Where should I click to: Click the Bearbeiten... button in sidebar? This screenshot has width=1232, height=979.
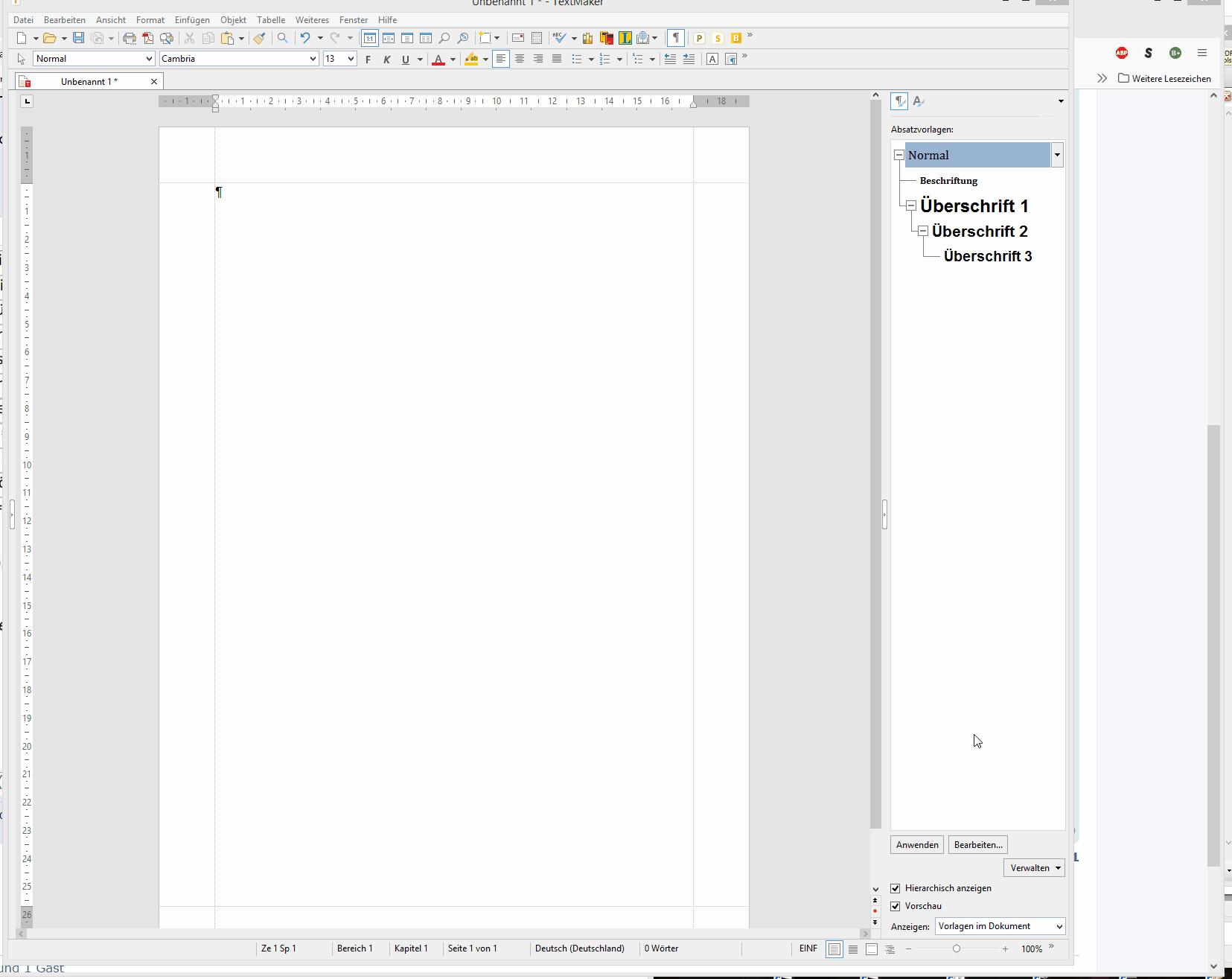pos(978,845)
